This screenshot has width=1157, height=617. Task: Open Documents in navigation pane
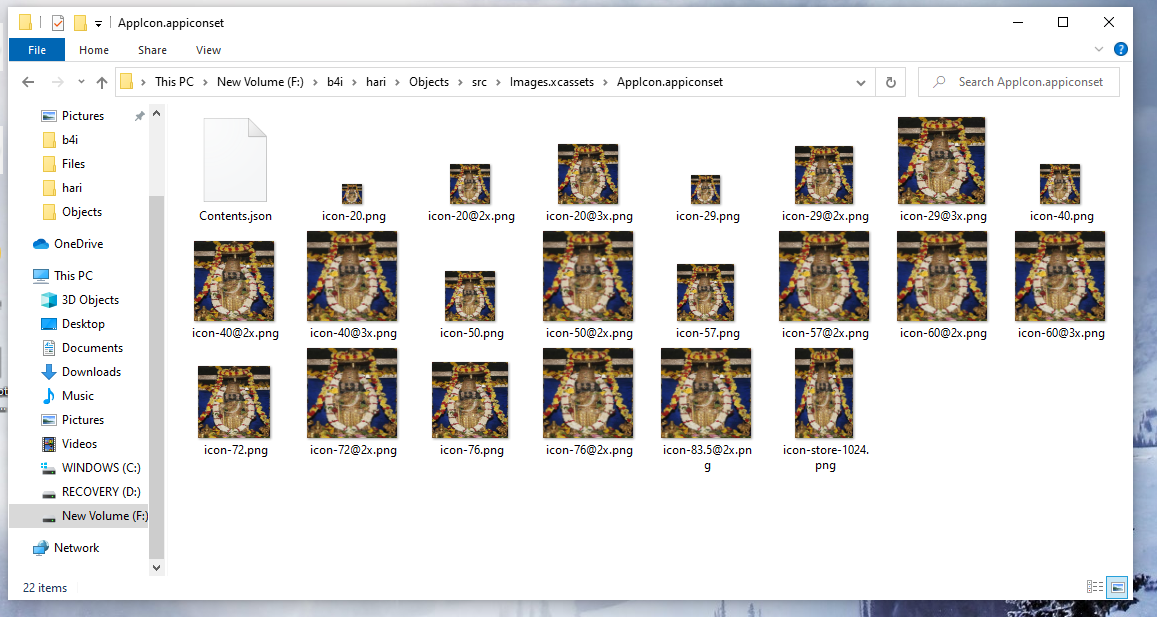click(x=92, y=348)
